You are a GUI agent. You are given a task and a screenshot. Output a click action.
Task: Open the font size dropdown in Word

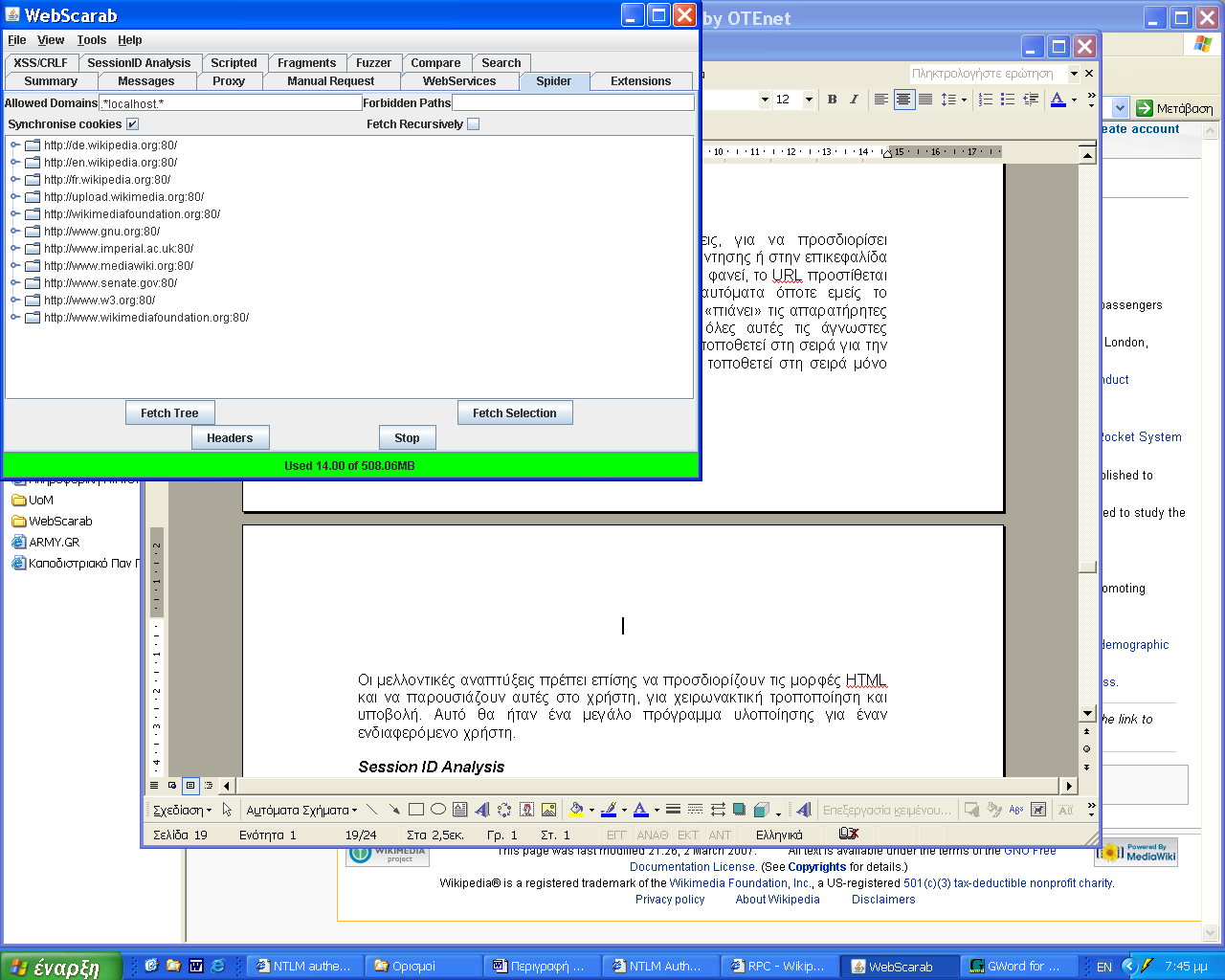(x=809, y=100)
